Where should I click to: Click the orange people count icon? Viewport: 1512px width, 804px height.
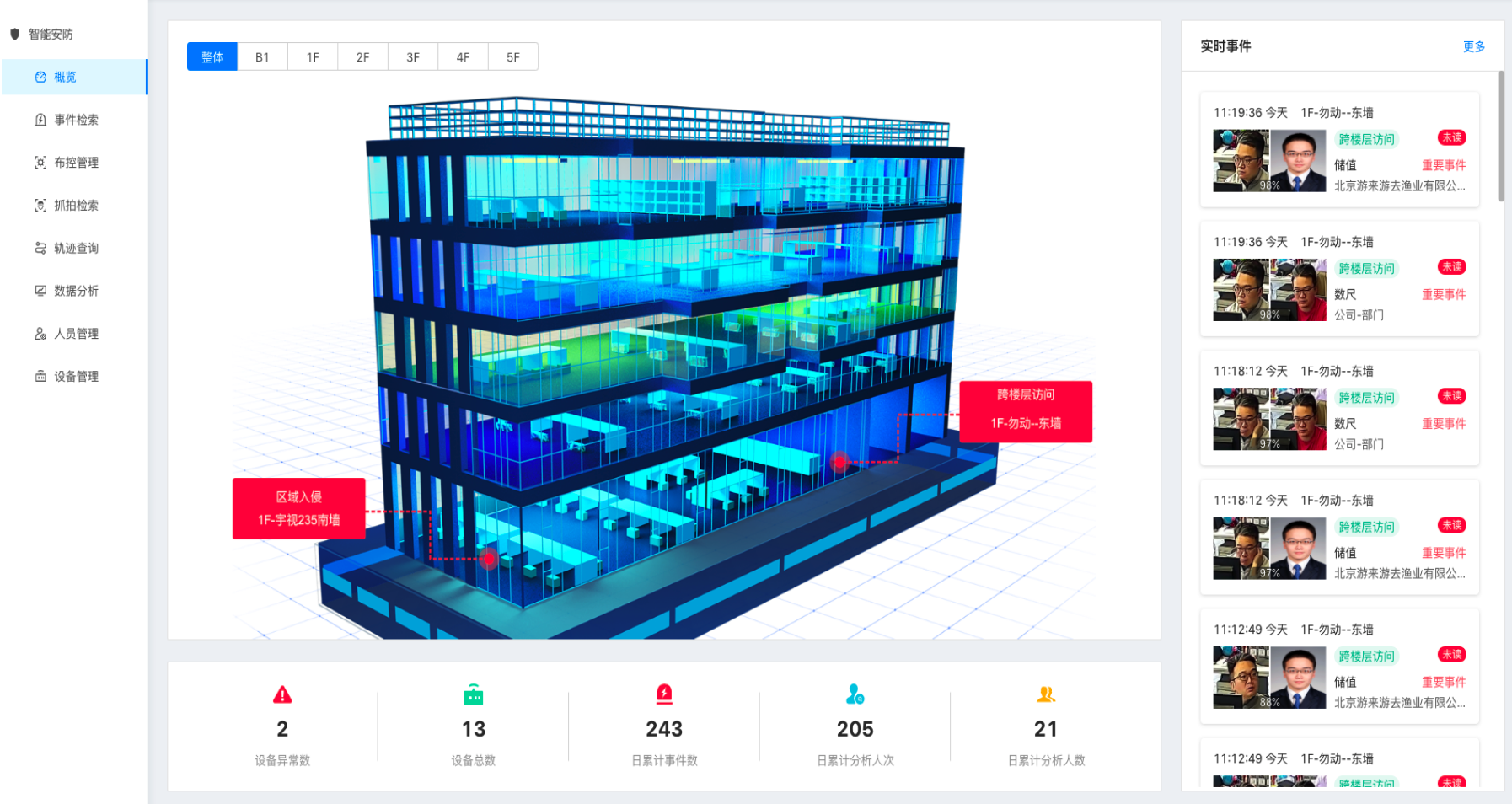tap(1046, 694)
